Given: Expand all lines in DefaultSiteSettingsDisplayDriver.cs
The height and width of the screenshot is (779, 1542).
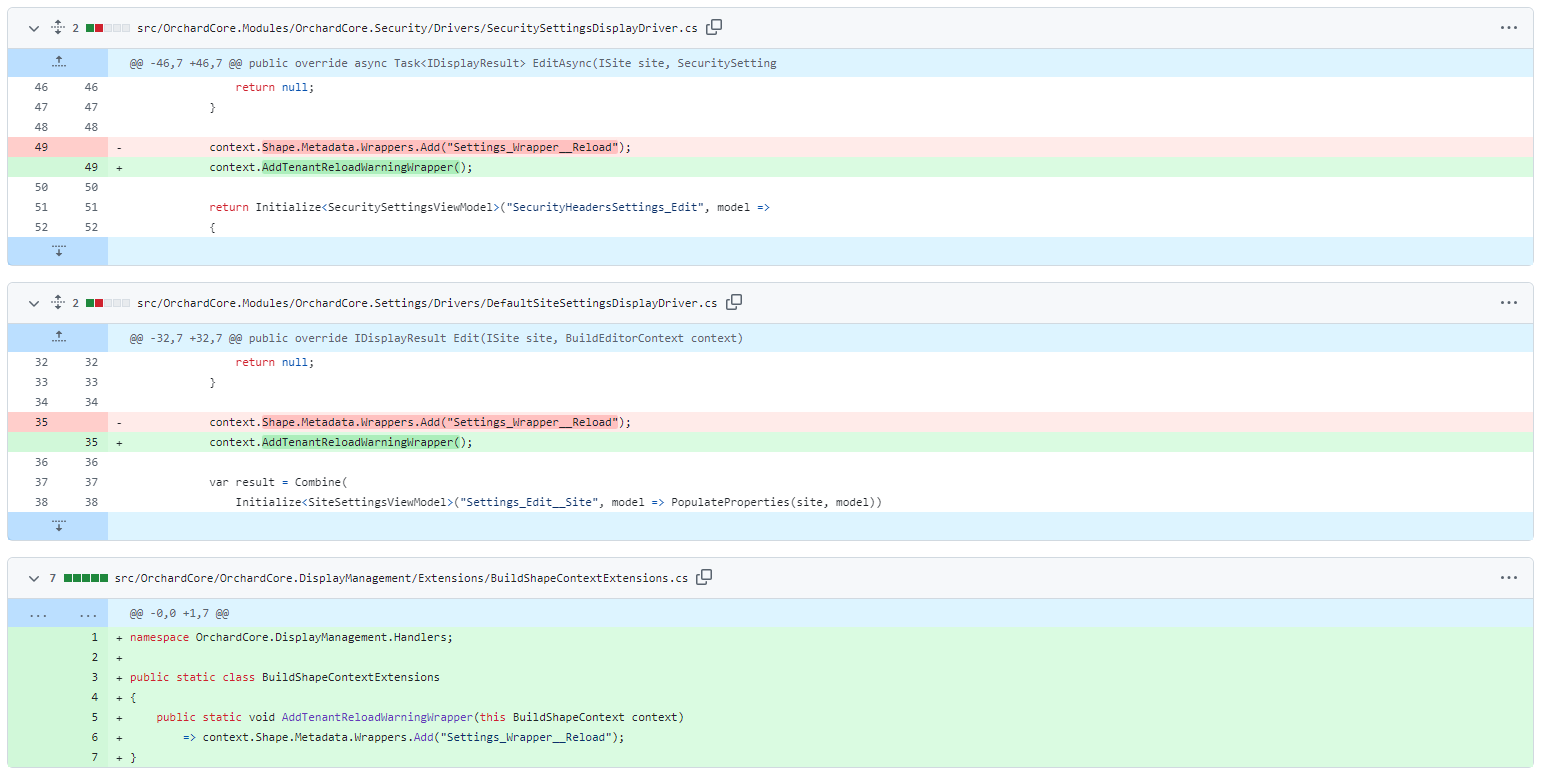Looking at the screenshot, I should (58, 303).
